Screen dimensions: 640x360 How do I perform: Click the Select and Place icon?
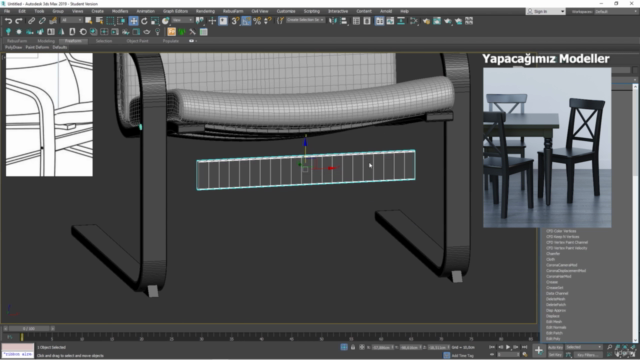[165, 21]
